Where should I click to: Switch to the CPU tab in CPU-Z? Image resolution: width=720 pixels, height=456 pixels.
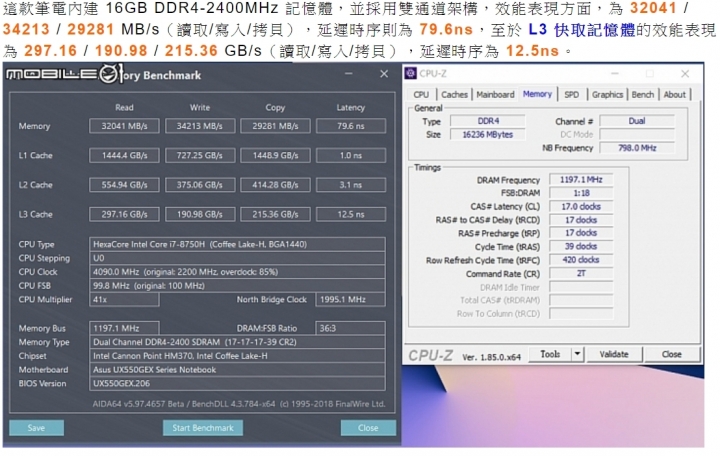point(421,95)
